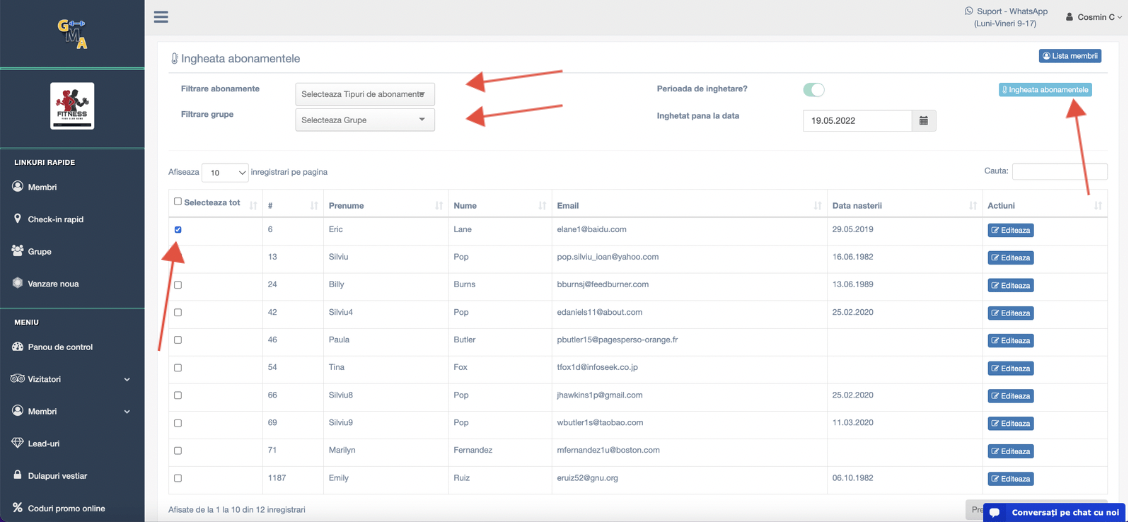Image resolution: width=1128 pixels, height=522 pixels.
Task: Click email tfox1d@infoseek.co.jp
Action: pyautogui.click(x=599, y=367)
